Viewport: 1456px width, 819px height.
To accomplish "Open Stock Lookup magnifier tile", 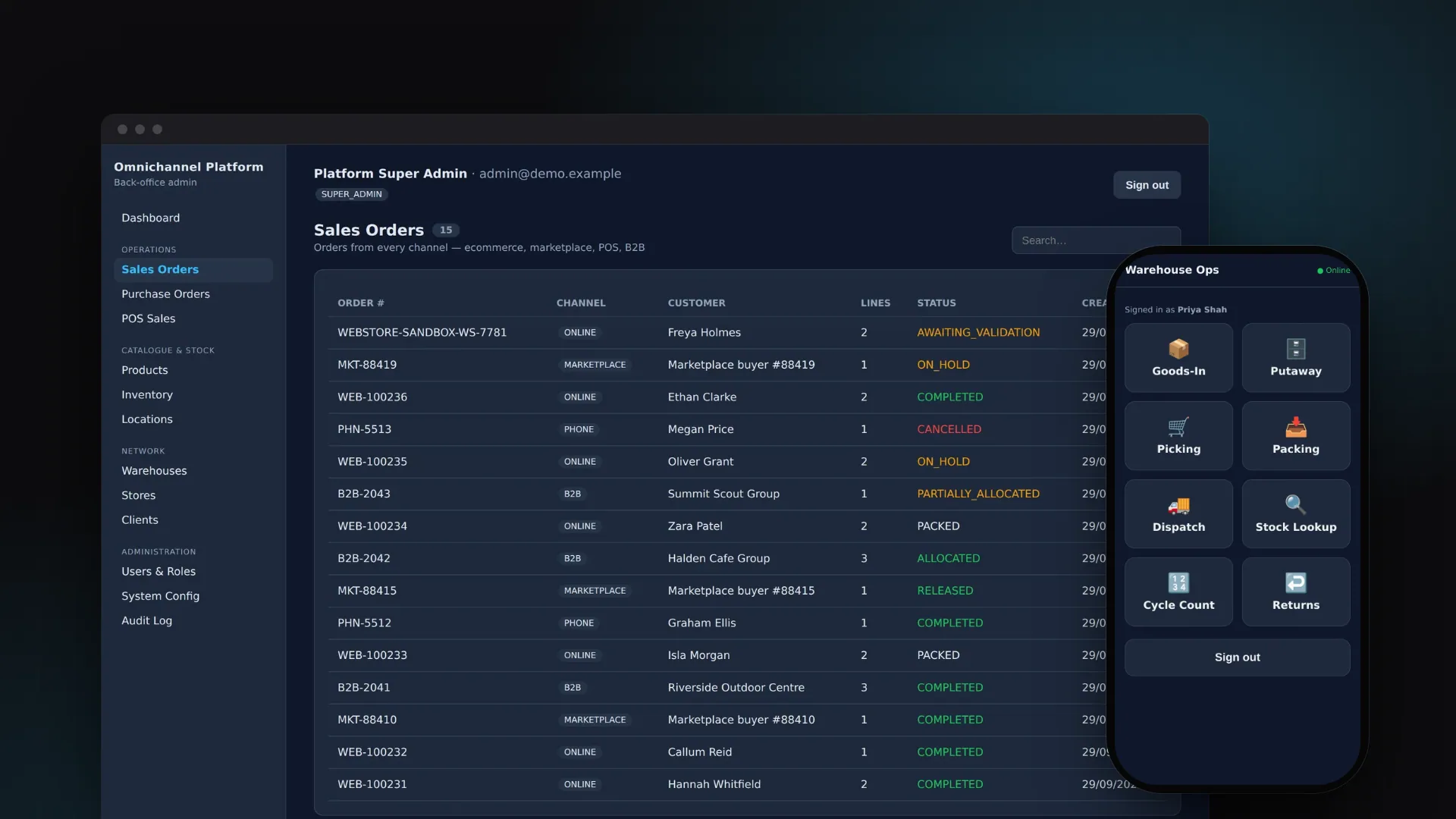I will point(1295,514).
